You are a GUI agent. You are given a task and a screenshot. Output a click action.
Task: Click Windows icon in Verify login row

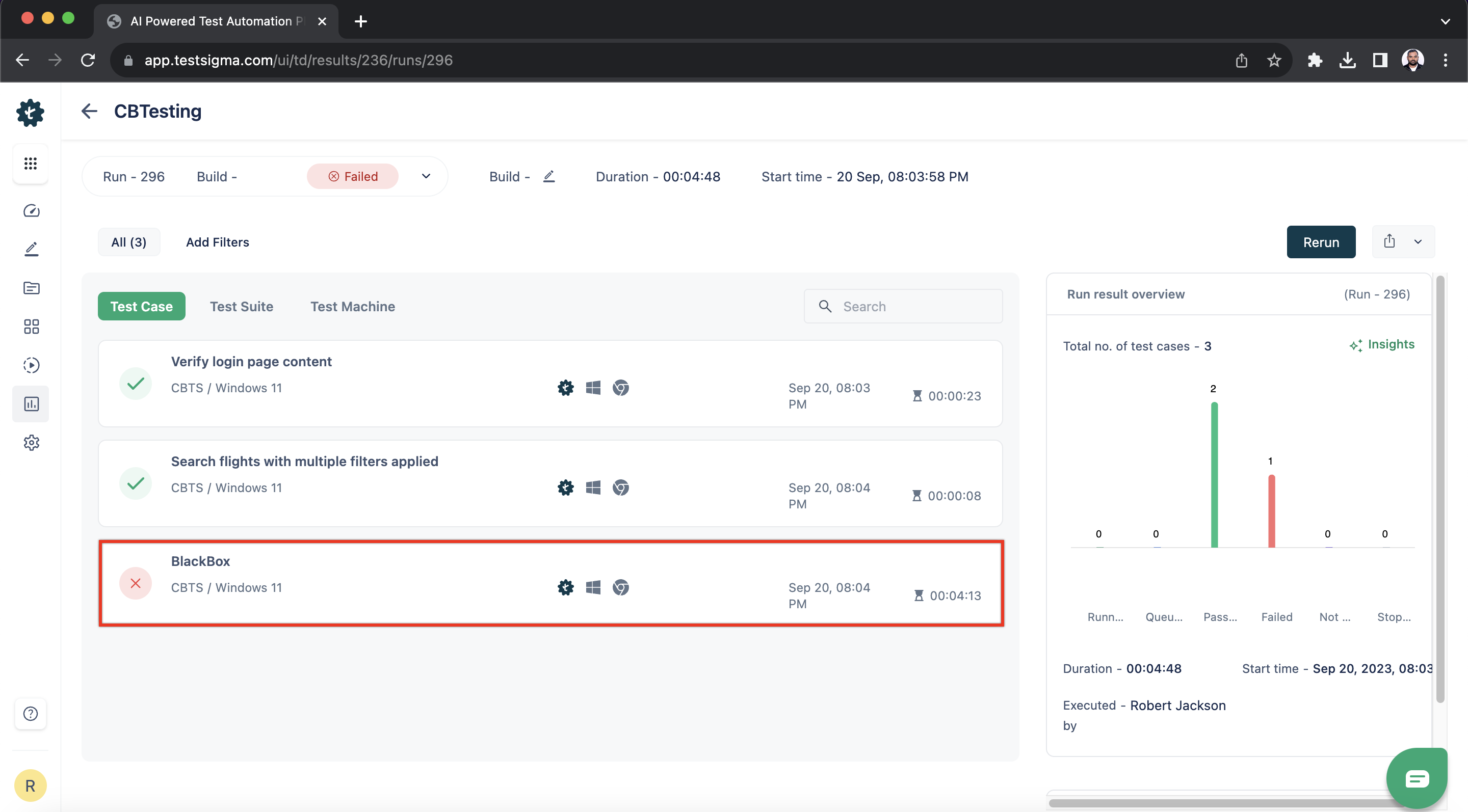pyautogui.click(x=593, y=388)
